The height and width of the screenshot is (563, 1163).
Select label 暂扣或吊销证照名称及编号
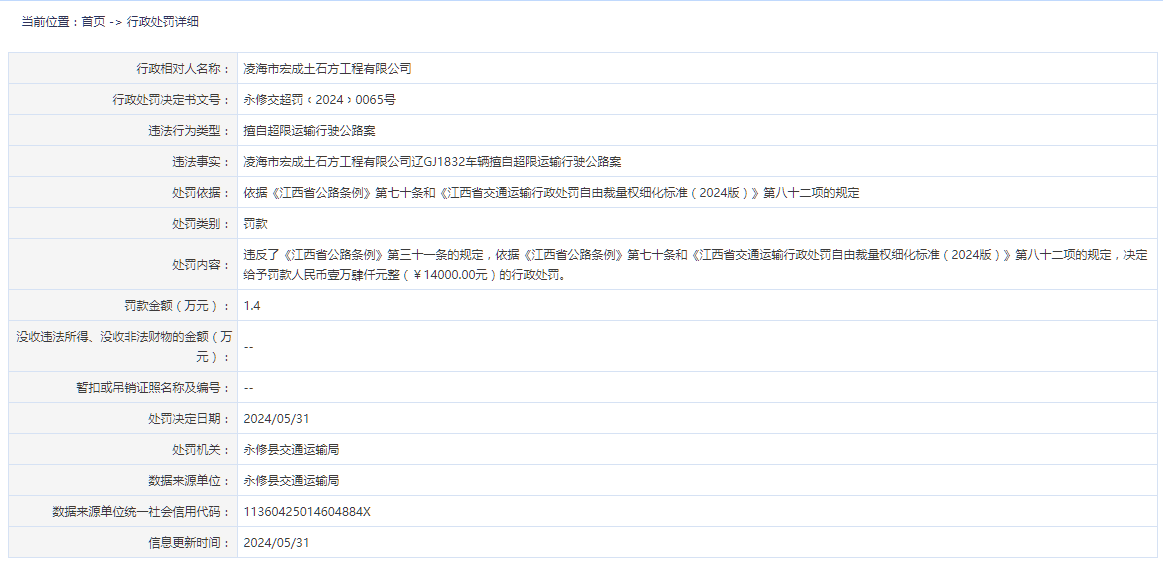click(154, 387)
